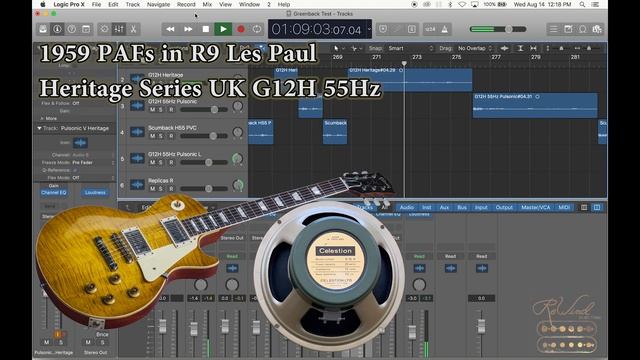Open Freeze Mode Pre Fader dropdown

click(93, 162)
